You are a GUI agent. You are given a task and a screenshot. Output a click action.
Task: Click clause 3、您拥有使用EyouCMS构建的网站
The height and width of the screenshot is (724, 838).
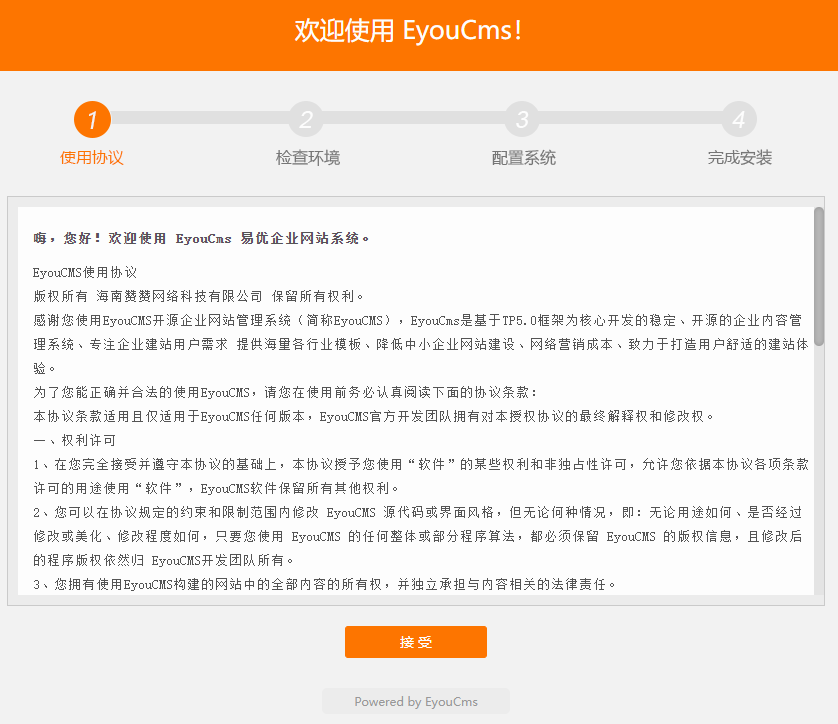click(x=324, y=585)
